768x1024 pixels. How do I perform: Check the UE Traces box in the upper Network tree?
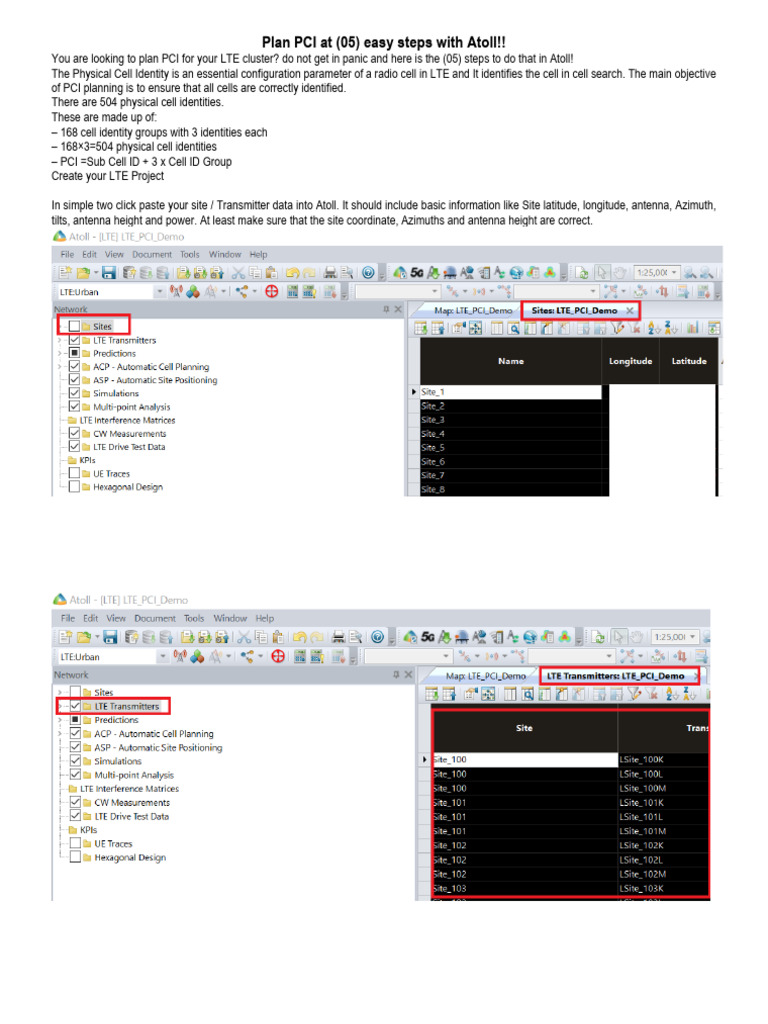(74, 473)
